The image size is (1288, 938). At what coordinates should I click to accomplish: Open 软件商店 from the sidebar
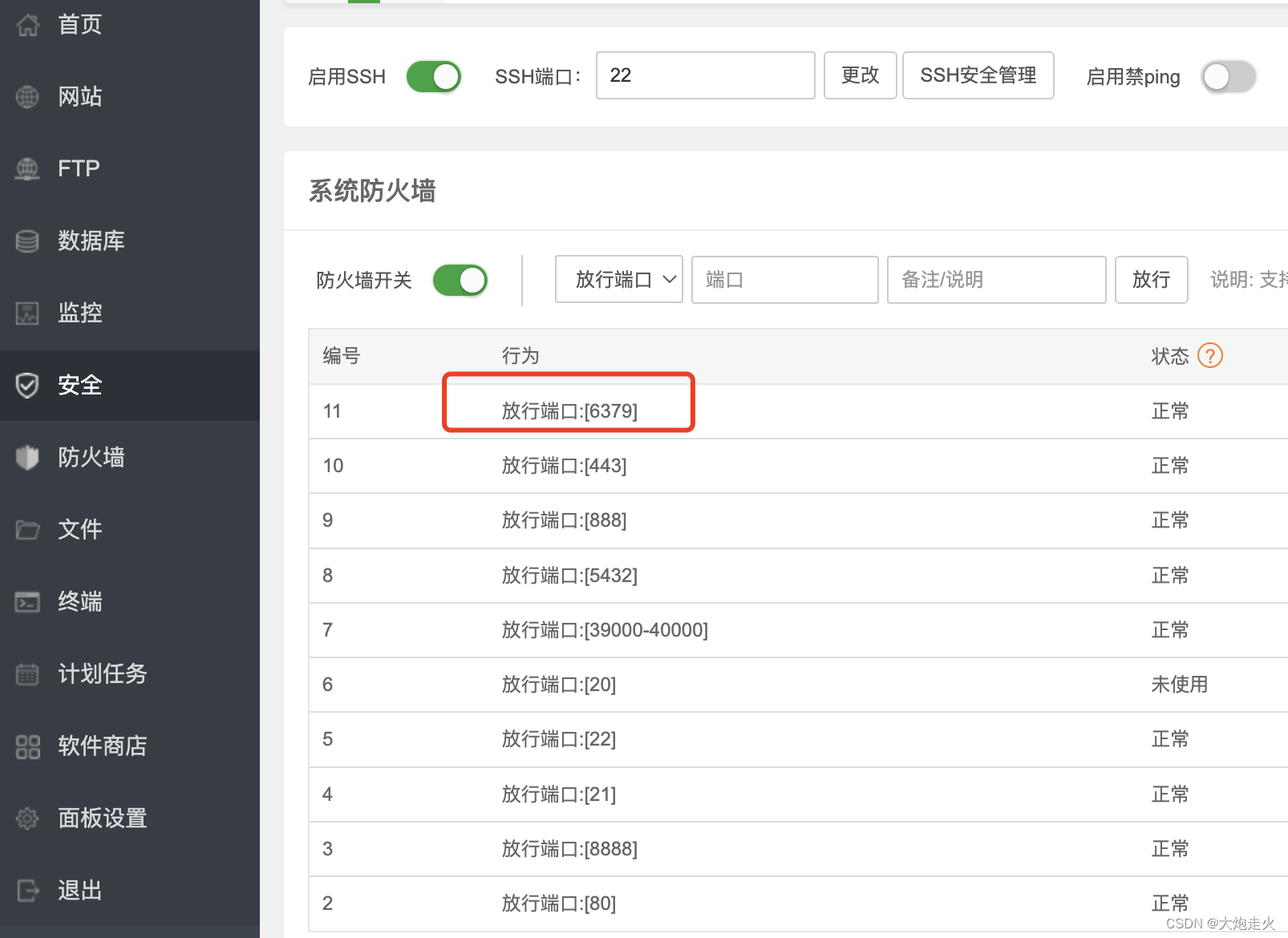pyautogui.click(x=103, y=746)
